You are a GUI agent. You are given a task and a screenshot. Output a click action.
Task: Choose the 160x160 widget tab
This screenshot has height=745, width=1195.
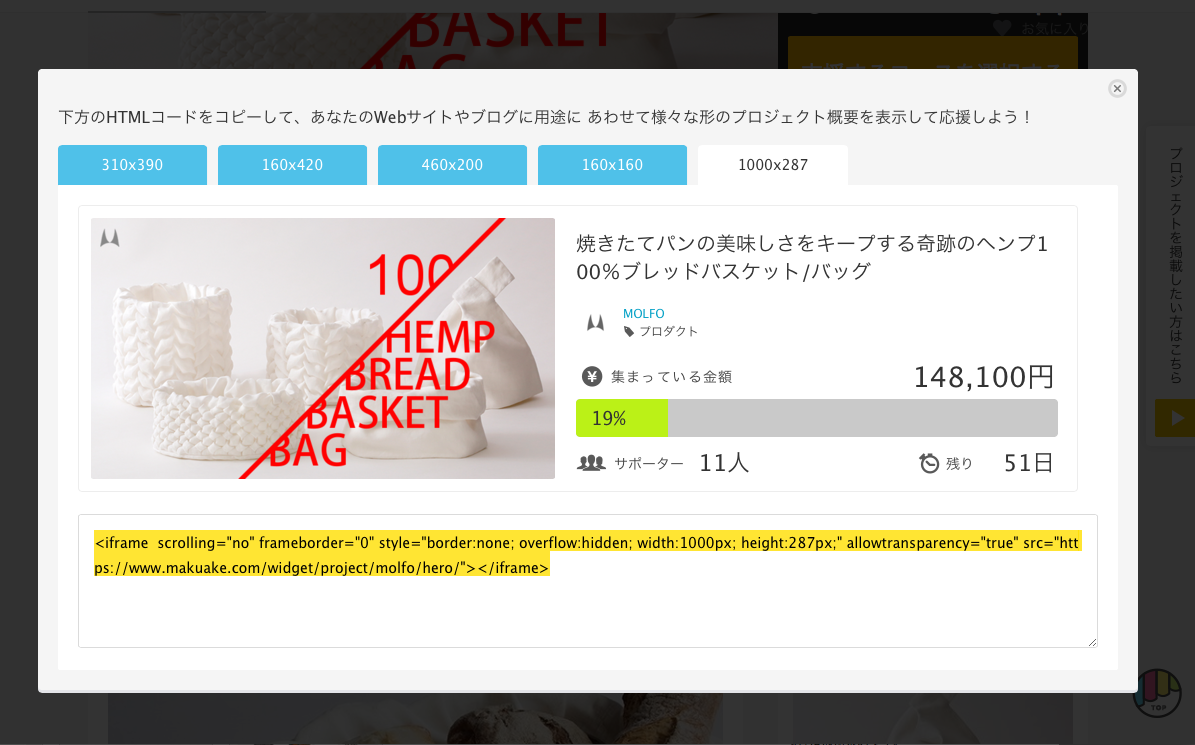click(613, 165)
